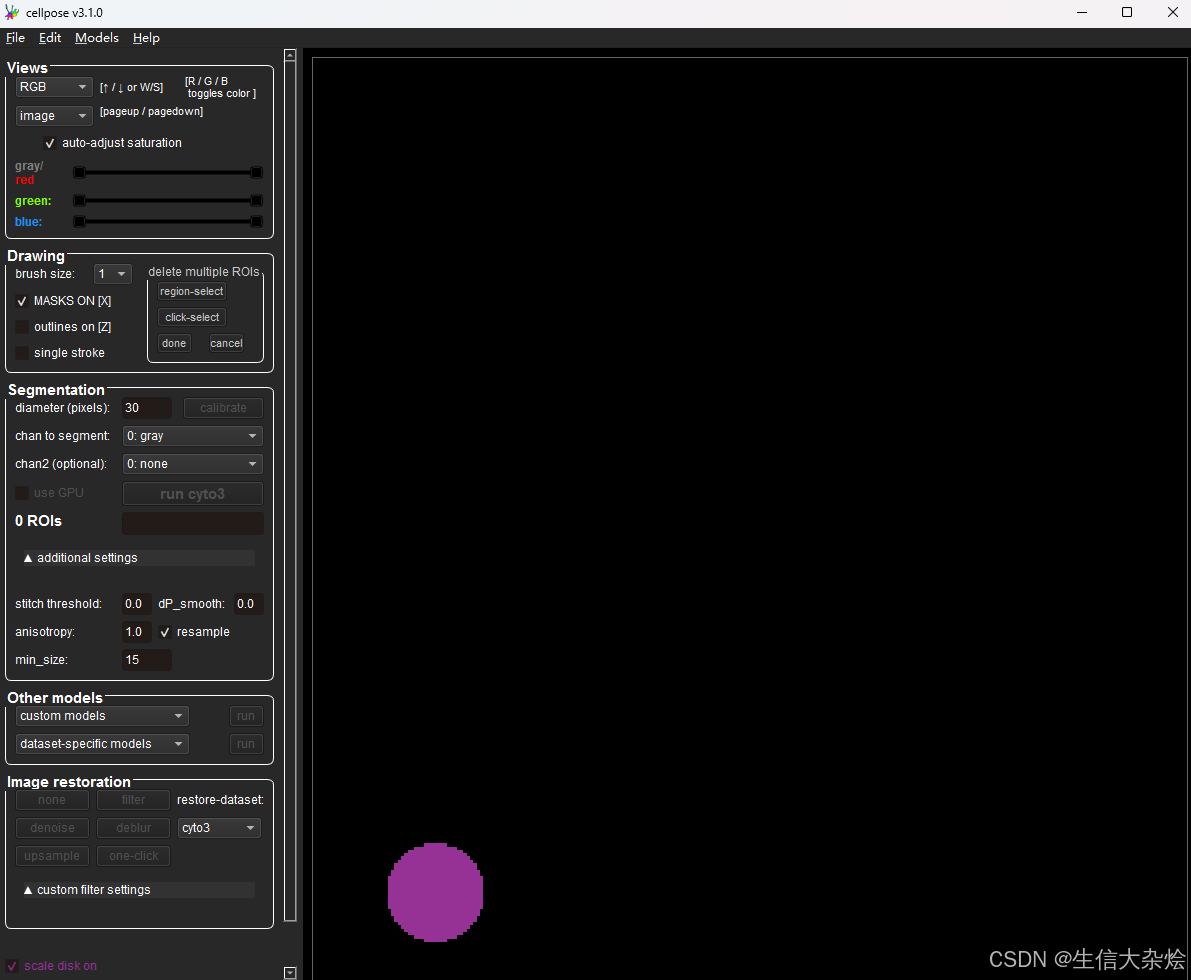
Task: Click the region-select button
Action: pos(191,292)
